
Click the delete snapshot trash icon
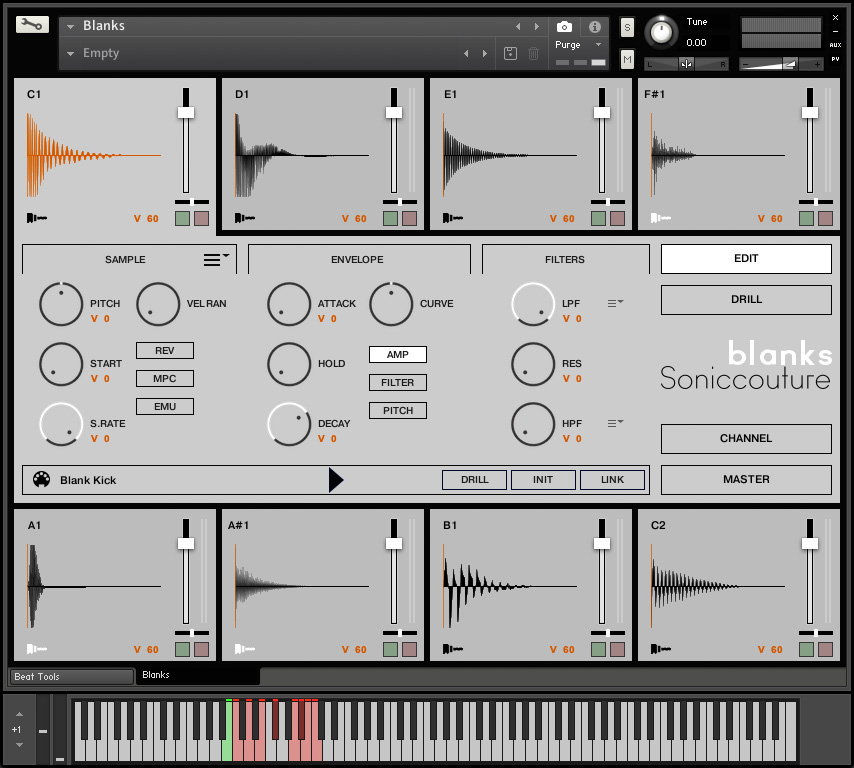point(534,53)
